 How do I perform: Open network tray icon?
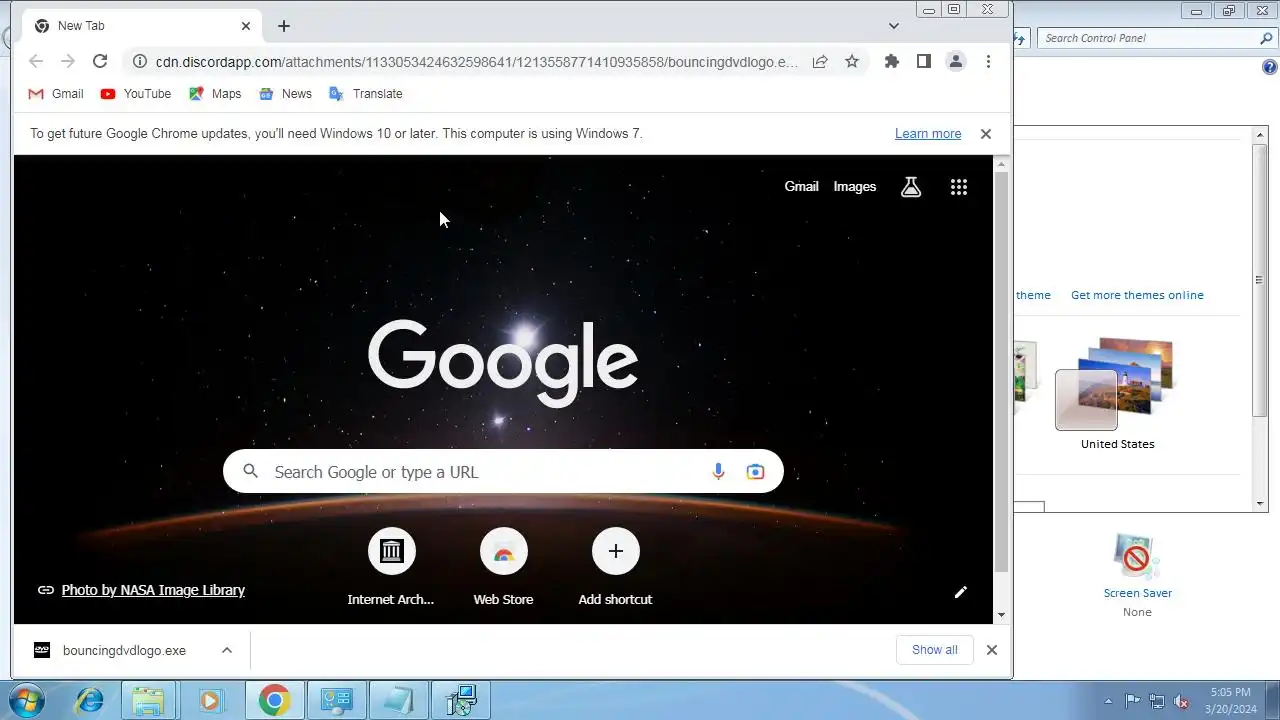[x=1157, y=701]
